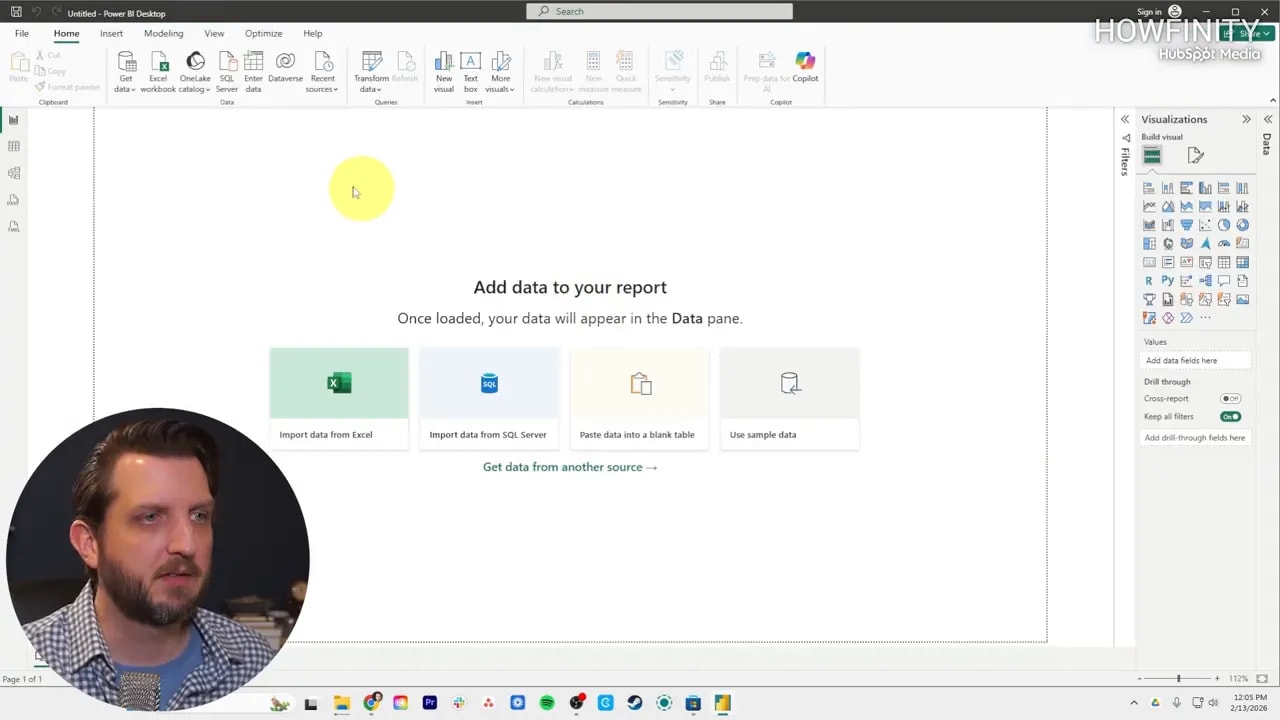1280x720 pixels.
Task: Switch to Report view in left sidebar
Action: pos(14,120)
